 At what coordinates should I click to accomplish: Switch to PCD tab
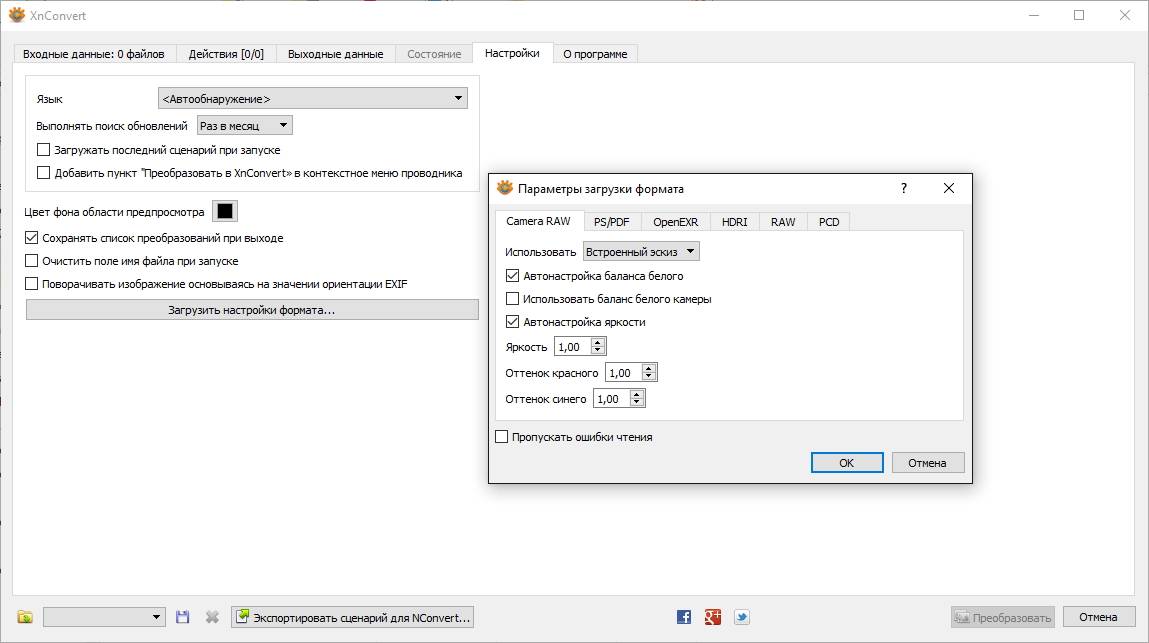[829, 221]
